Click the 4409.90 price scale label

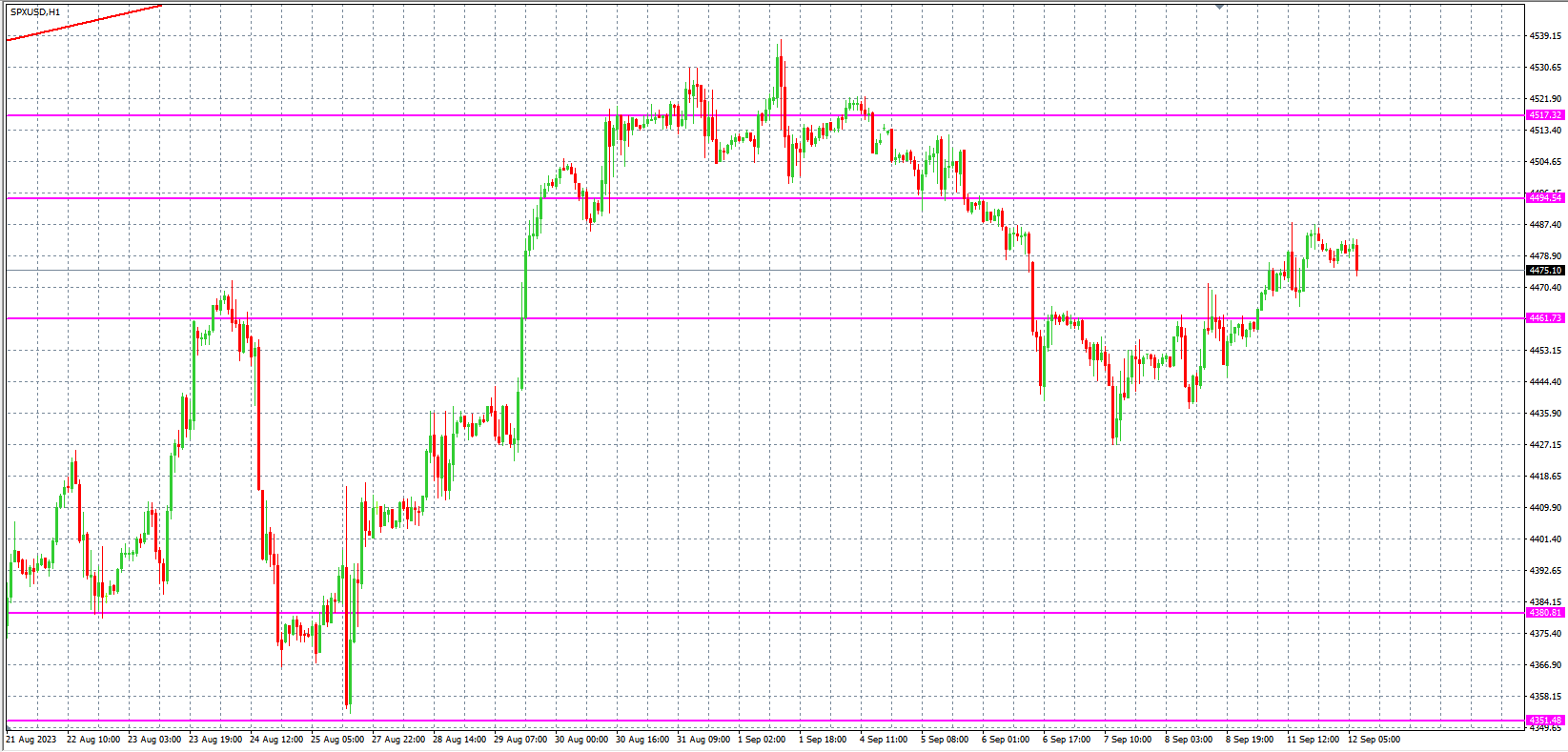(1544, 508)
